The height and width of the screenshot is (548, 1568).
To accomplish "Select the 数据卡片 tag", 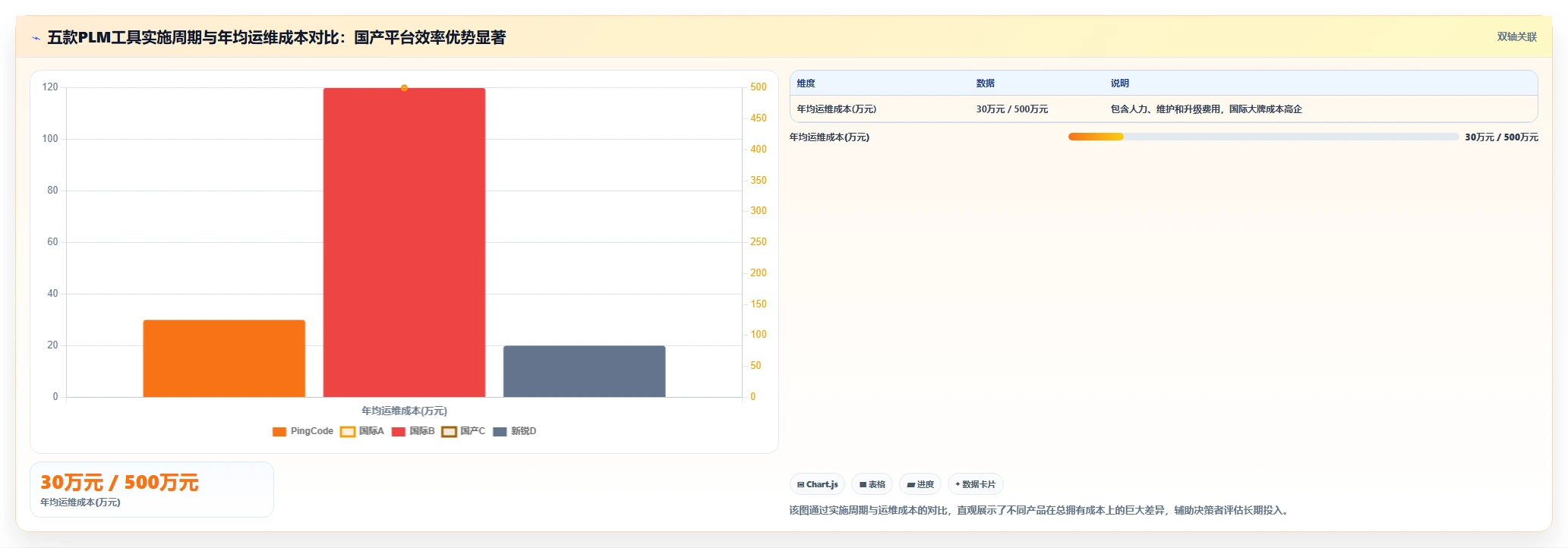I will (x=975, y=484).
